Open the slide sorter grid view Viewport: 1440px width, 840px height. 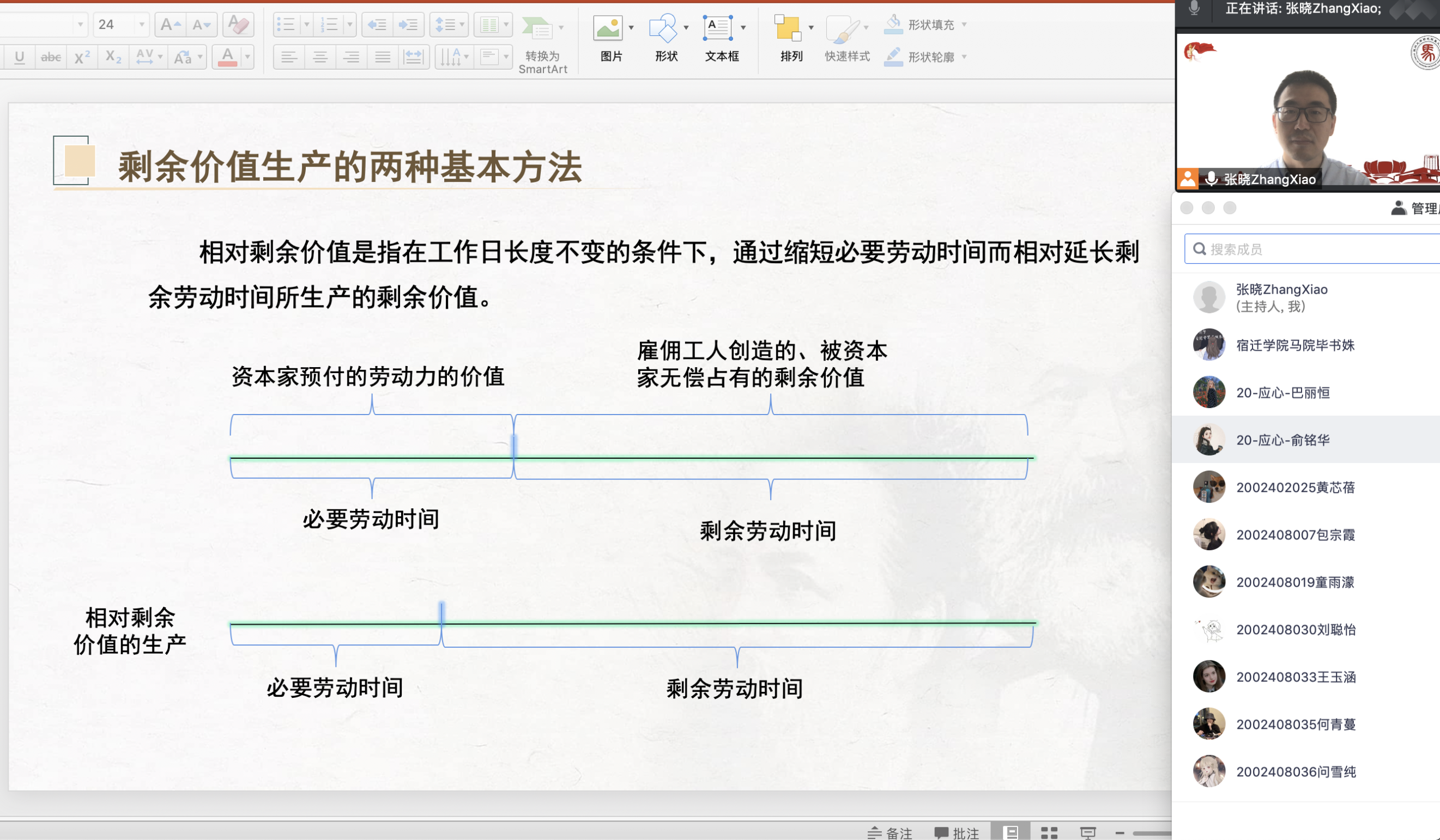pyautogui.click(x=1049, y=832)
